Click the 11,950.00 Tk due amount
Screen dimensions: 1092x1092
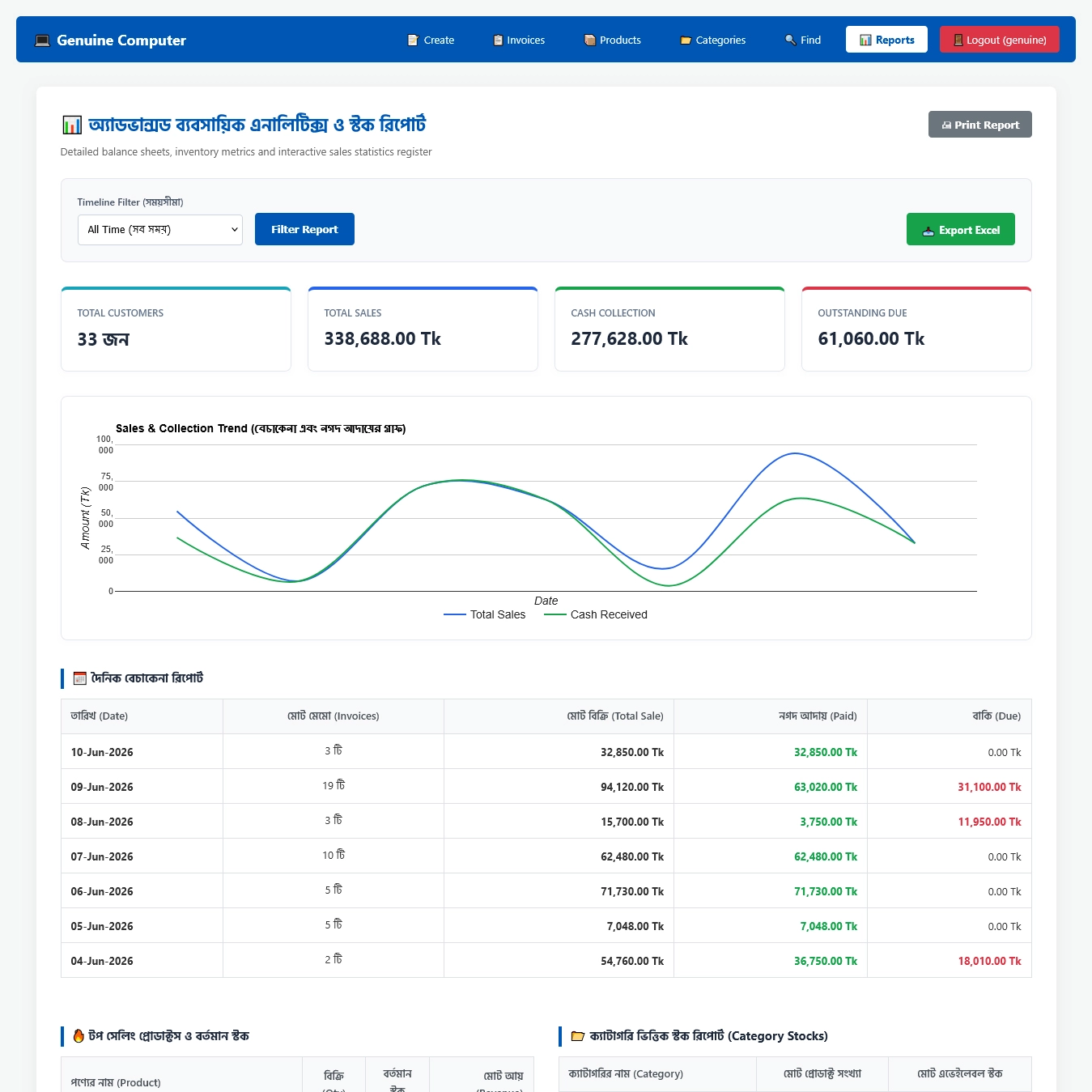pyautogui.click(x=989, y=822)
